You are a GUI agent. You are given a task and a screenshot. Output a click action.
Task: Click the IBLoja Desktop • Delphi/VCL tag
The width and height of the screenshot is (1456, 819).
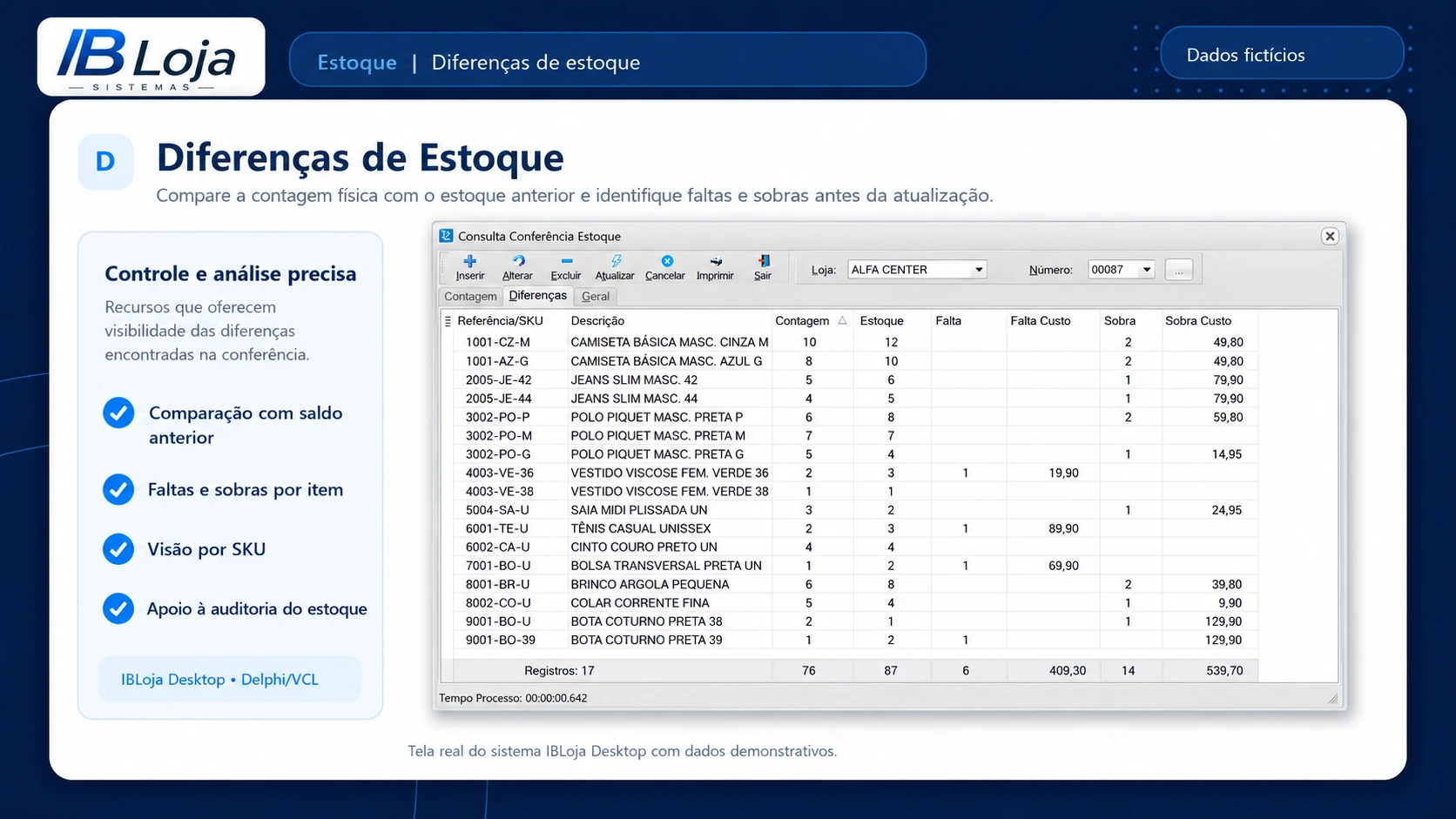(x=230, y=680)
